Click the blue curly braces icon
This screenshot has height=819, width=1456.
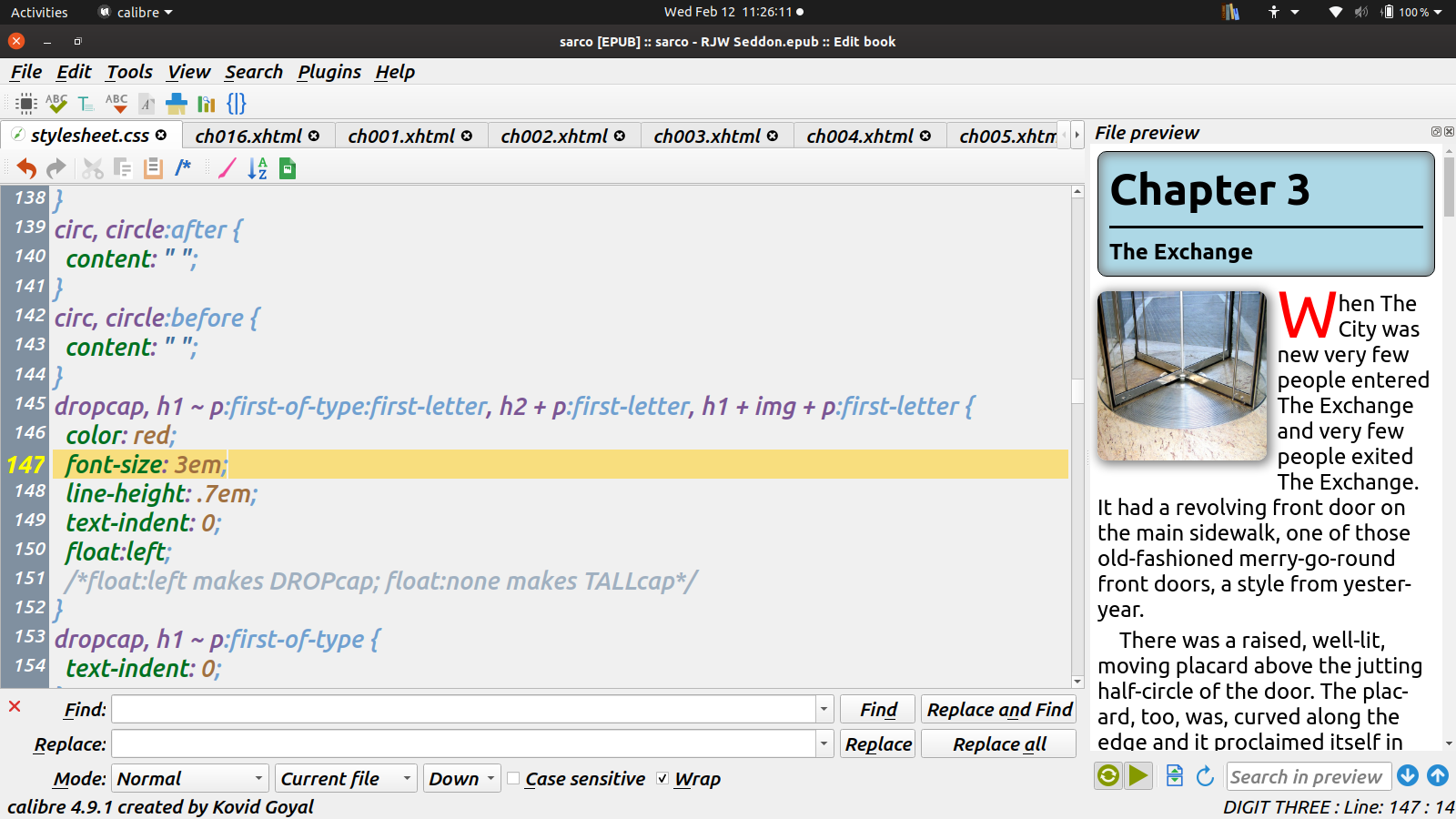point(237,104)
